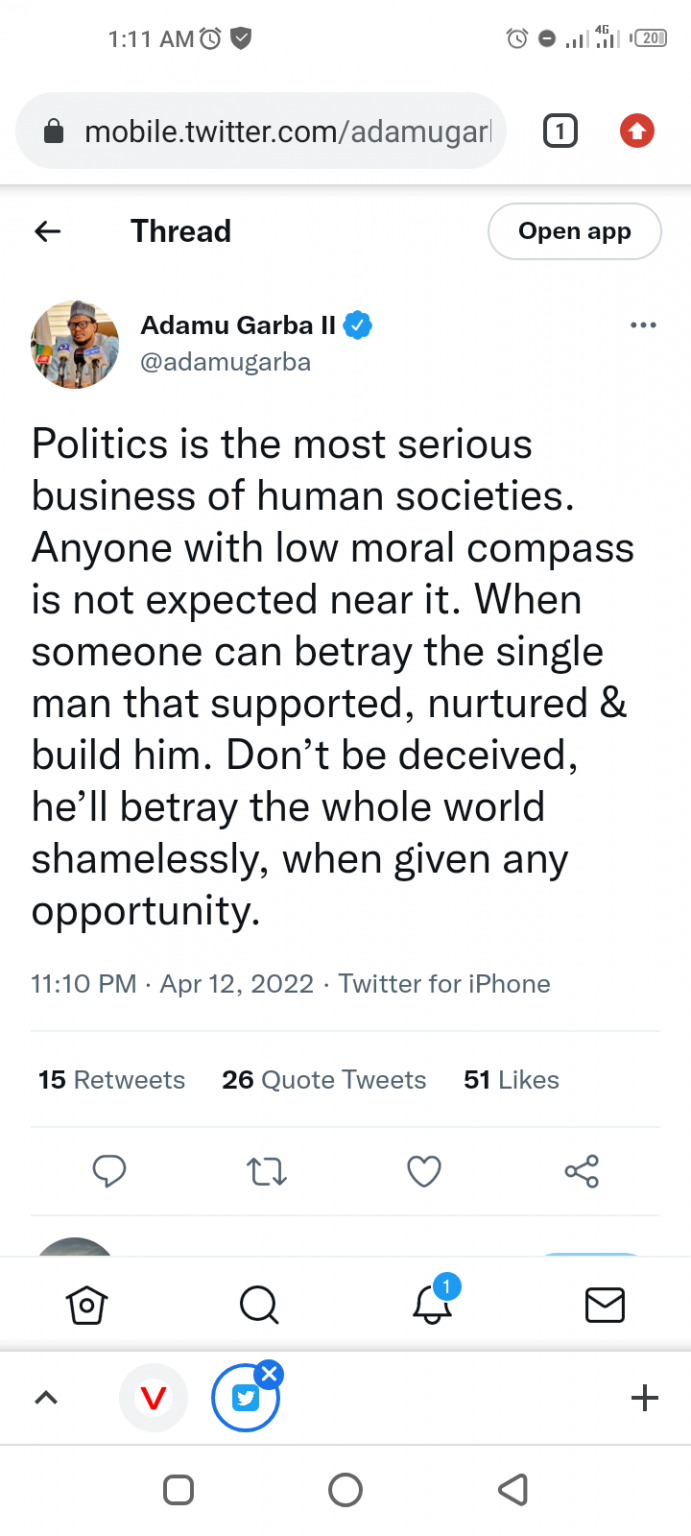Open direct messages envelope icon
The height and width of the screenshot is (1536, 691).
click(604, 1305)
